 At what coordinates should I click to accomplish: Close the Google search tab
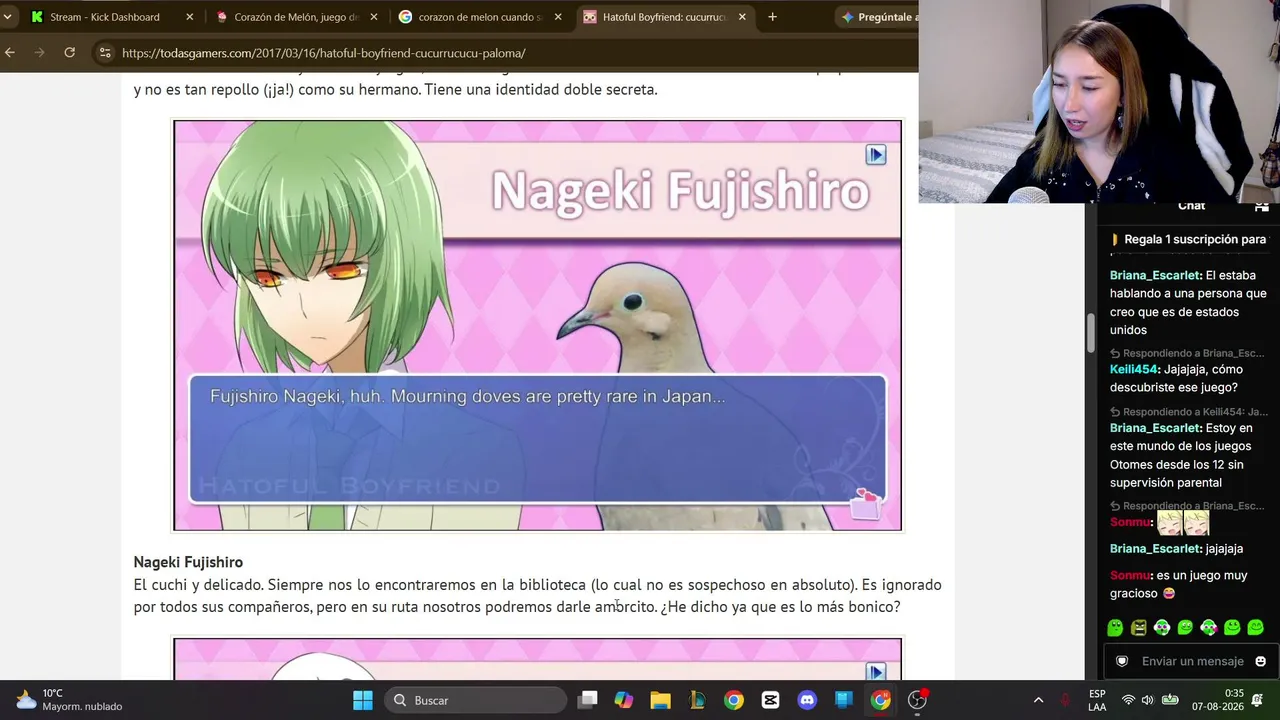click(x=558, y=17)
